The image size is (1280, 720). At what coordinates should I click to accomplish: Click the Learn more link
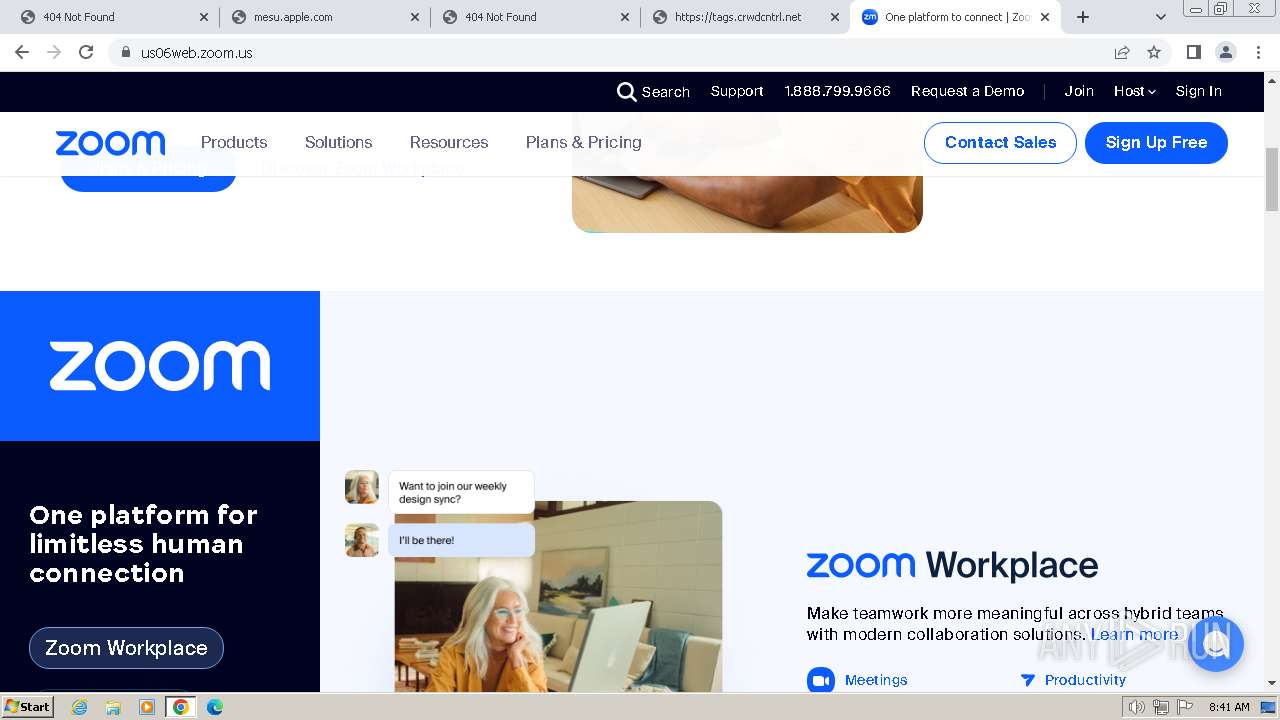coord(1135,634)
